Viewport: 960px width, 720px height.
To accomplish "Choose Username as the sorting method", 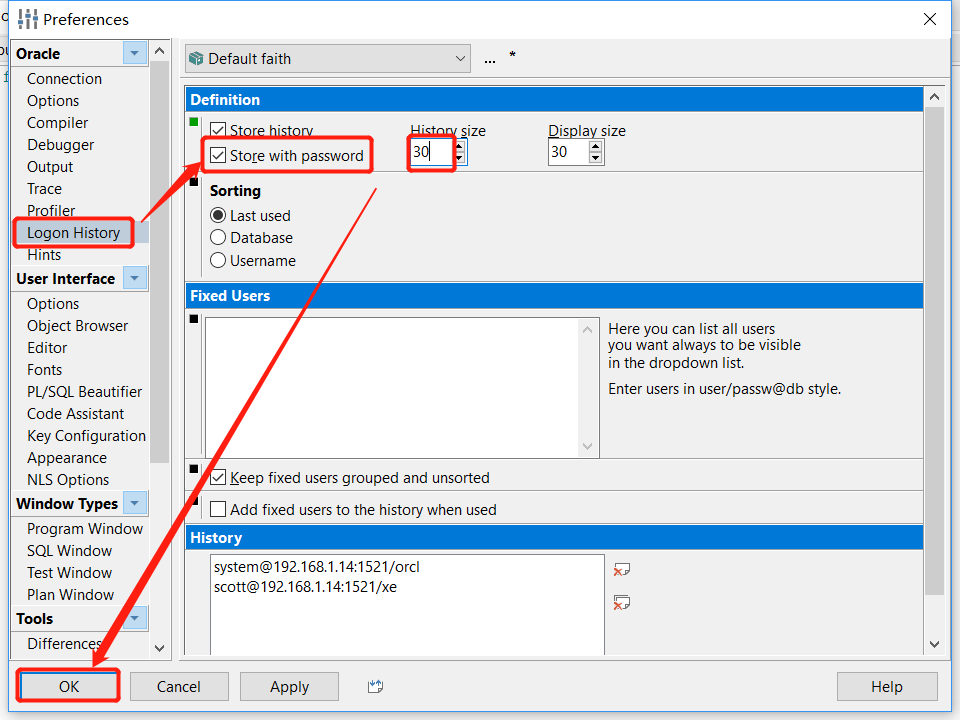I will pyautogui.click(x=217, y=262).
